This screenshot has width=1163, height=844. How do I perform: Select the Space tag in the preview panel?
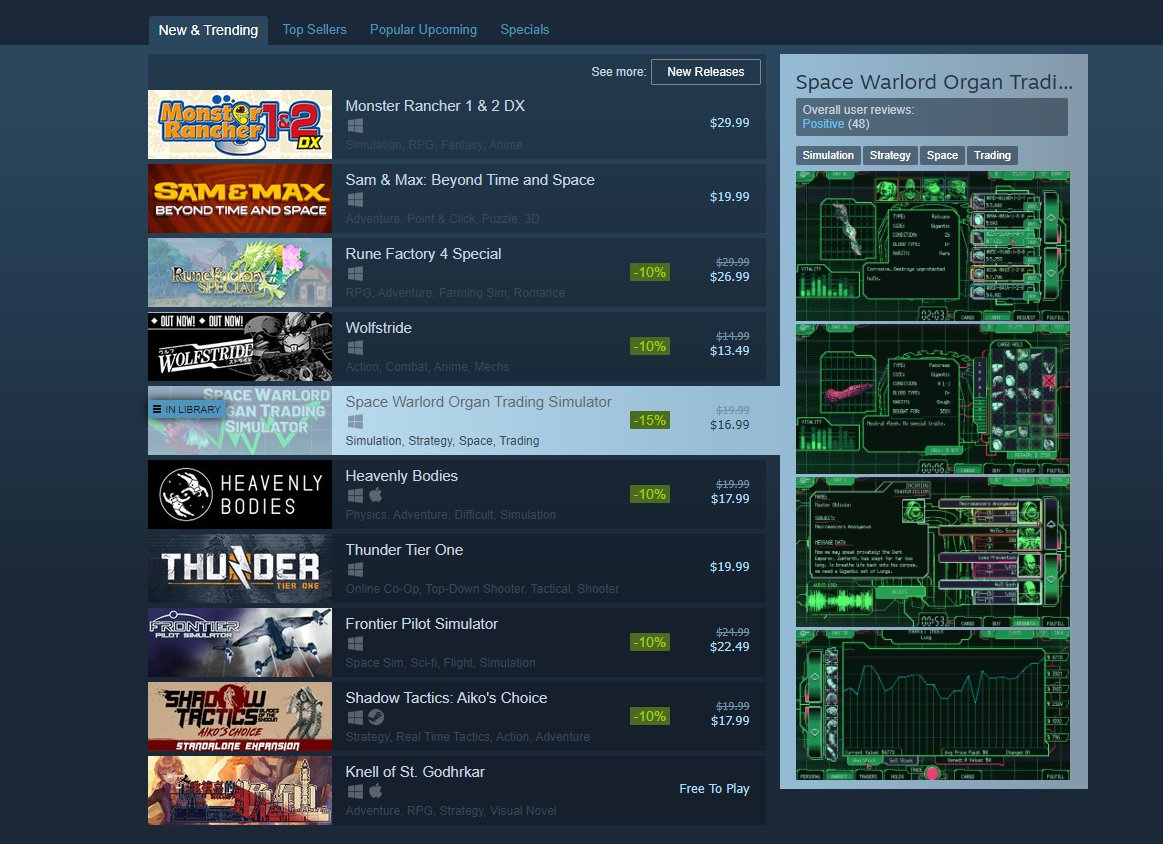[942, 155]
